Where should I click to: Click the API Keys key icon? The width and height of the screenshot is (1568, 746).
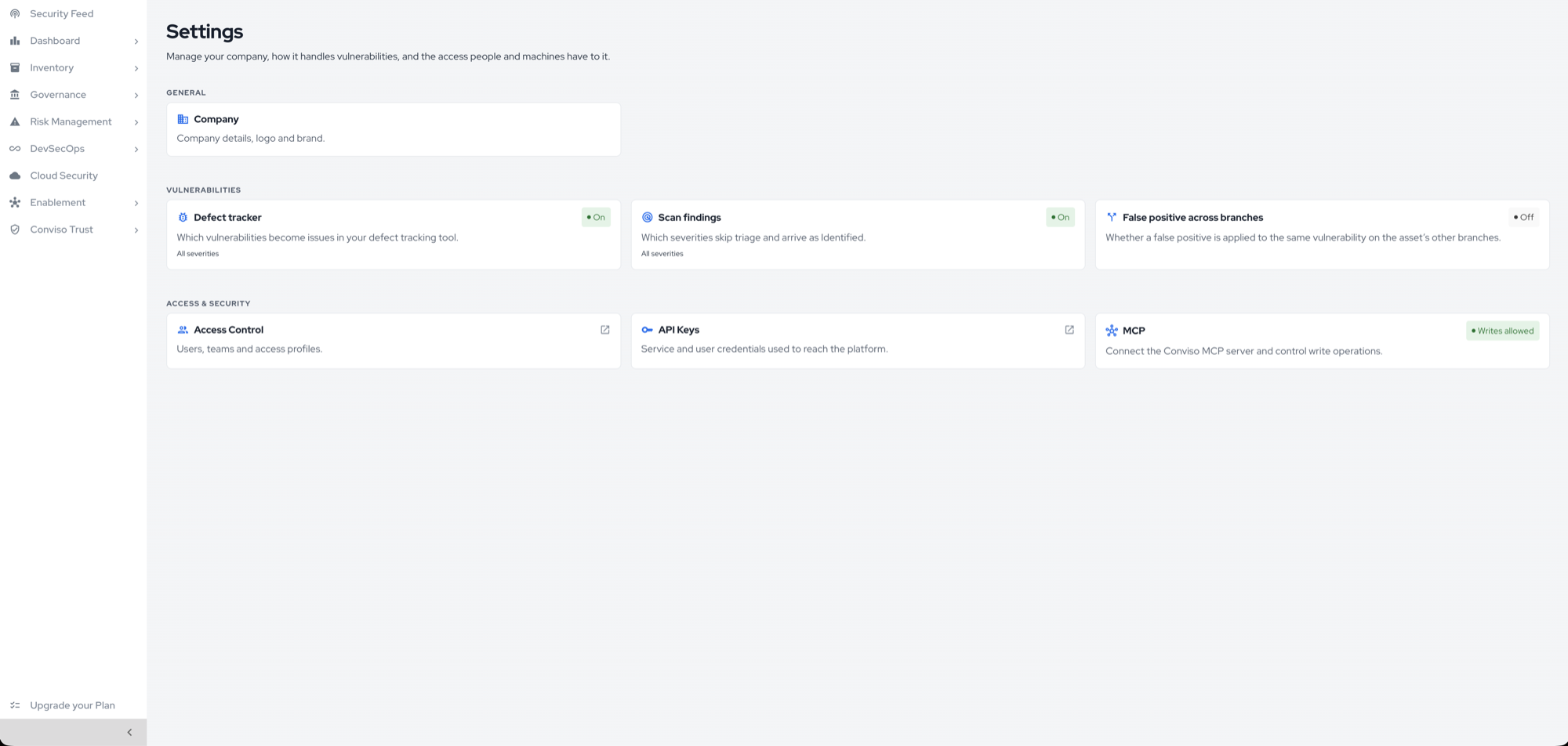[x=648, y=330]
